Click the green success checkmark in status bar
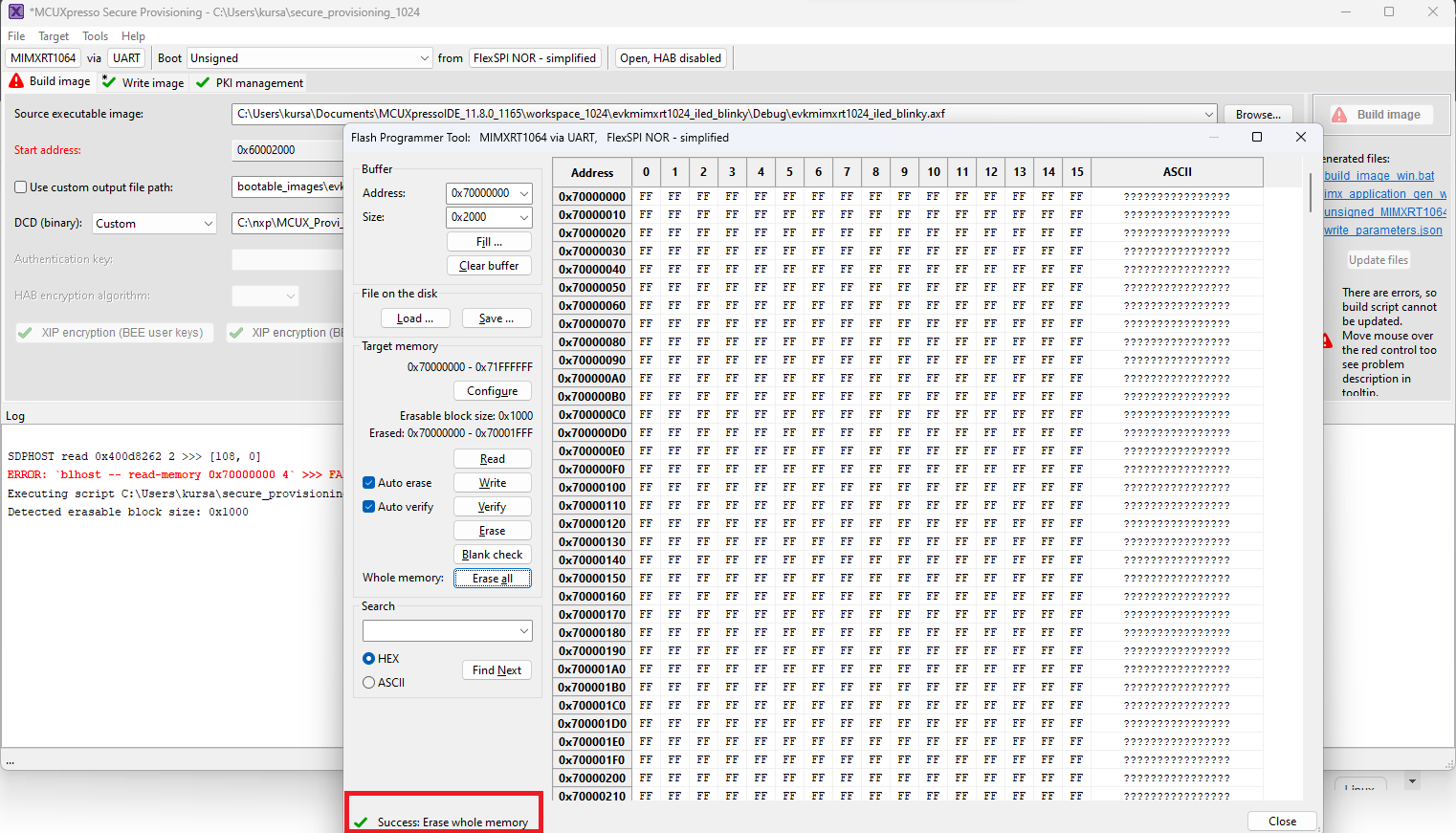 pos(361,822)
